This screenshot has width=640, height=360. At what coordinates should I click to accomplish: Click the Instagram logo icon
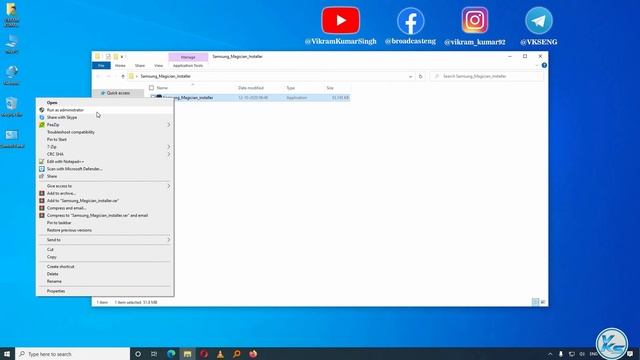[x=475, y=20]
